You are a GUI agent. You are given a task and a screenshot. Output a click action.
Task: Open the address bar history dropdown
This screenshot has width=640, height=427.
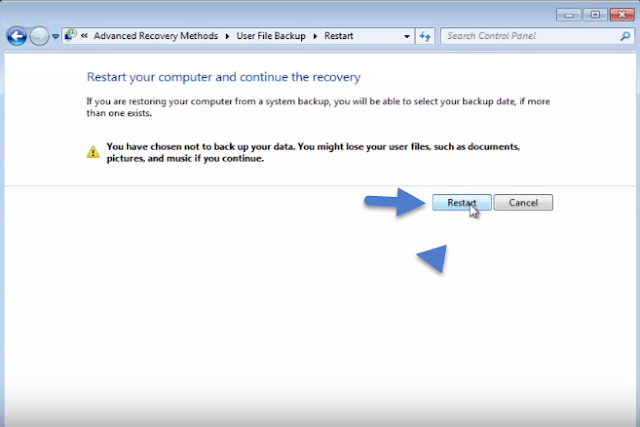click(407, 36)
